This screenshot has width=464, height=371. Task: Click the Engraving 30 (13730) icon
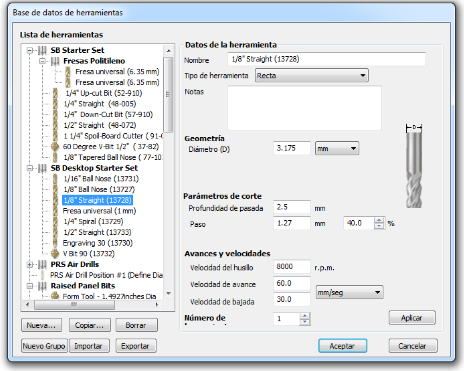click(55, 243)
